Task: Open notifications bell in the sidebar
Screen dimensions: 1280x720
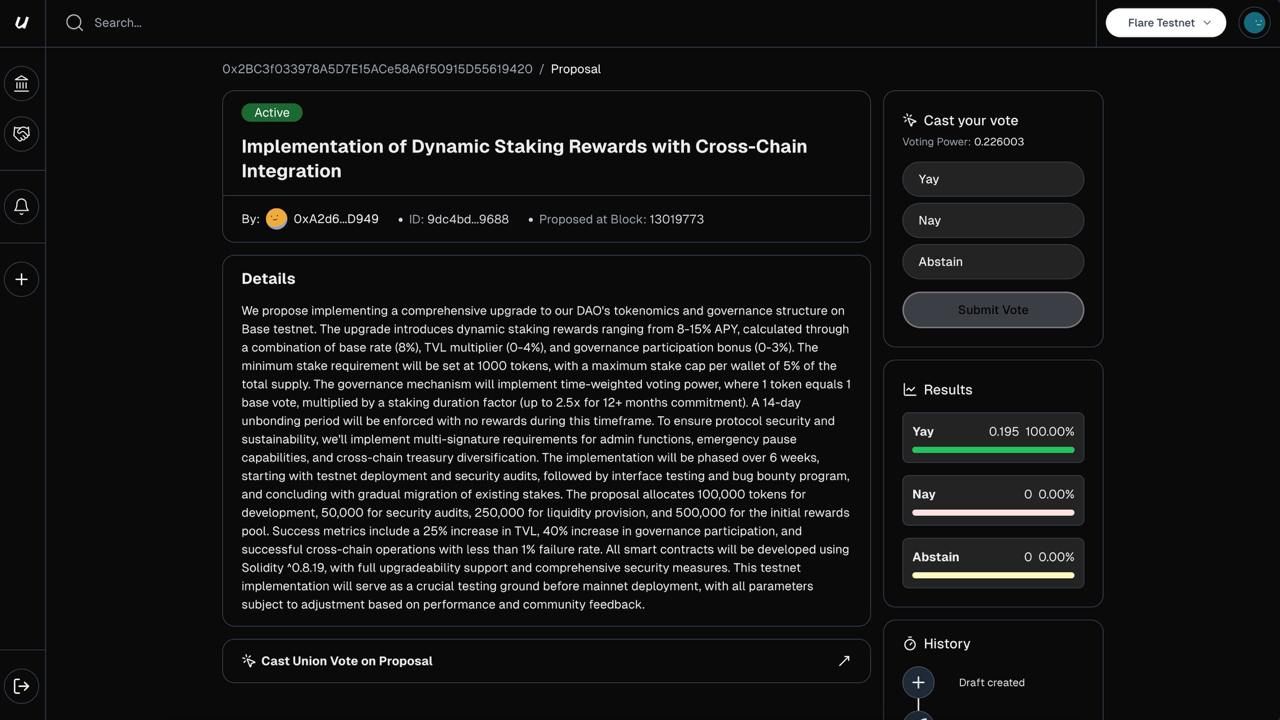Action: coord(22,207)
